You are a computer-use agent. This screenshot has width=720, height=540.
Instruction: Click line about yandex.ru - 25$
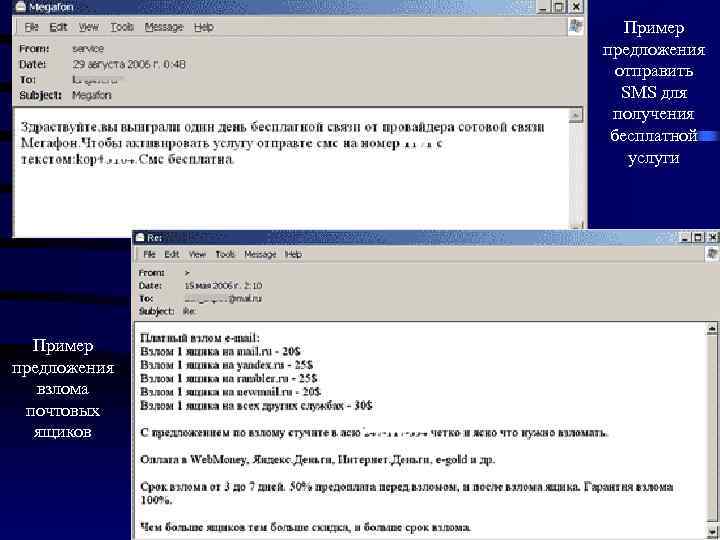[226, 365]
